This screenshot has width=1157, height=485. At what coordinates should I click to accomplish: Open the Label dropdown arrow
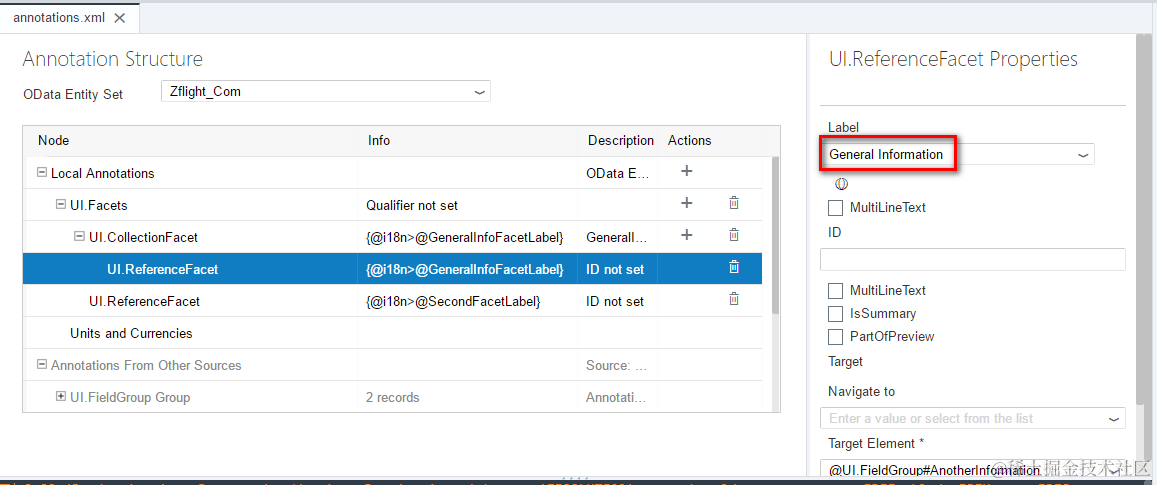[x=1083, y=155]
